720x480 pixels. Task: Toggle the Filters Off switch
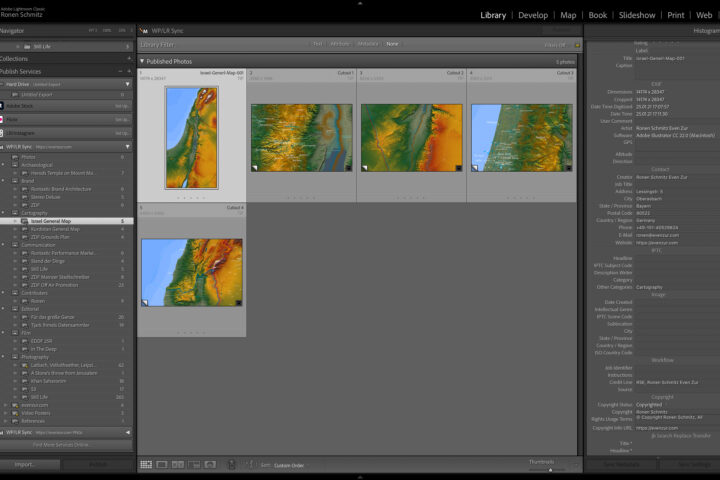555,45
